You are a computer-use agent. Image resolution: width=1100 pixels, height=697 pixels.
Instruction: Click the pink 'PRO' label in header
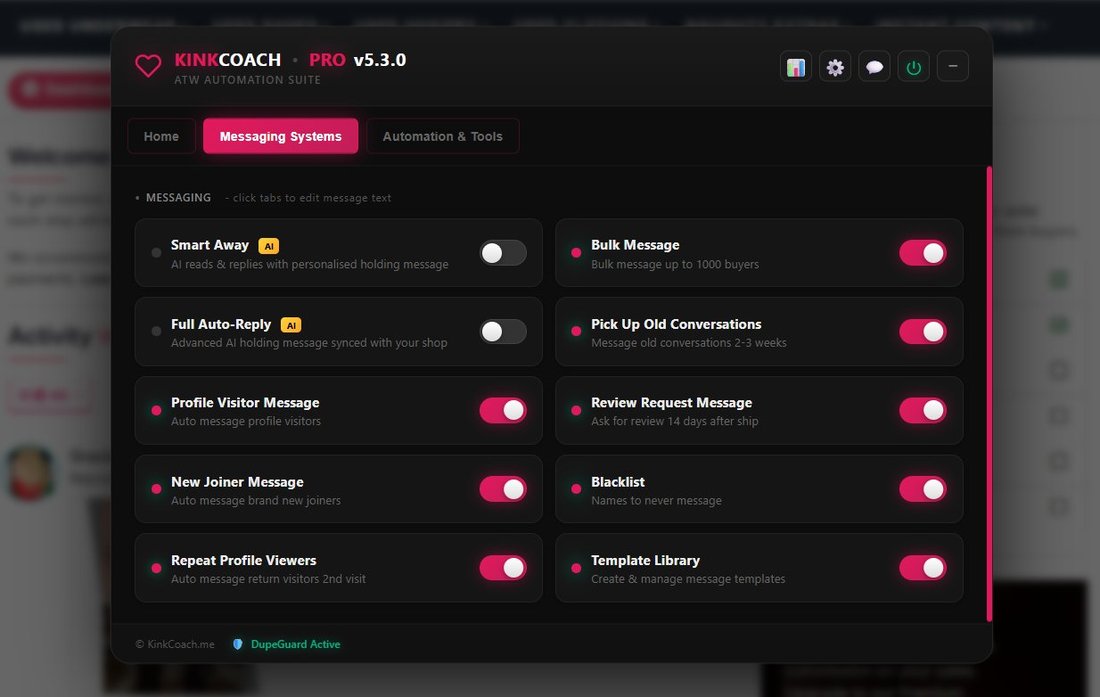pos(327,60)
